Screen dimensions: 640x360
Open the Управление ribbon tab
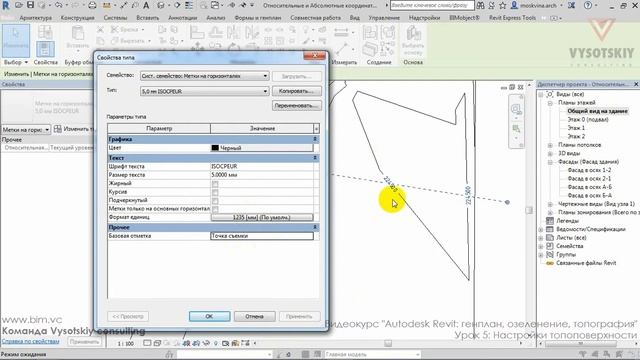click(x=384, y=18)
